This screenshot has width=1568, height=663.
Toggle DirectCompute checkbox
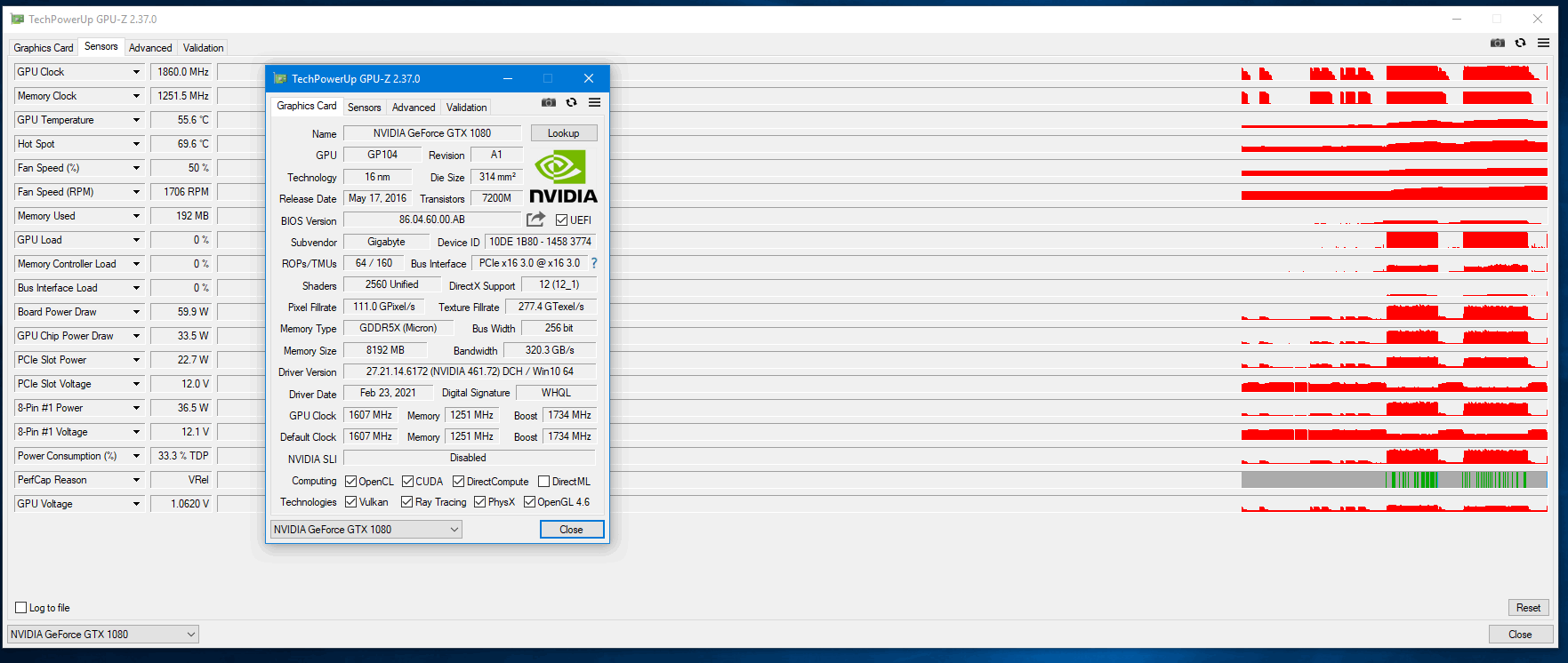(459, 482)
